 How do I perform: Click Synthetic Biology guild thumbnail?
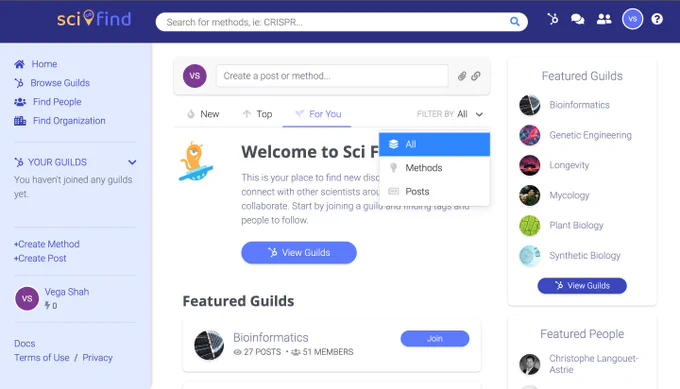(530, 255)
